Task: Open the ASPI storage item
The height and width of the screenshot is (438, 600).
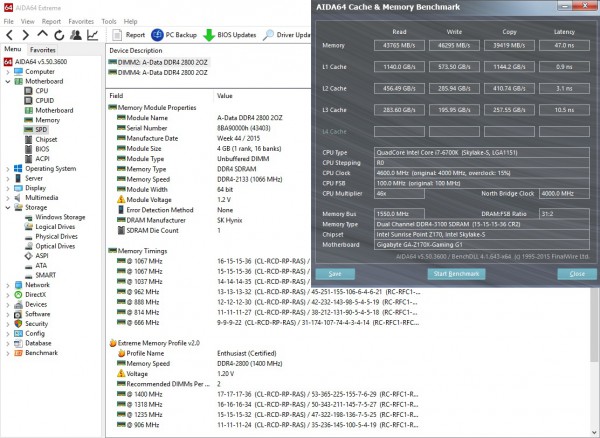Action: point(37,256)
